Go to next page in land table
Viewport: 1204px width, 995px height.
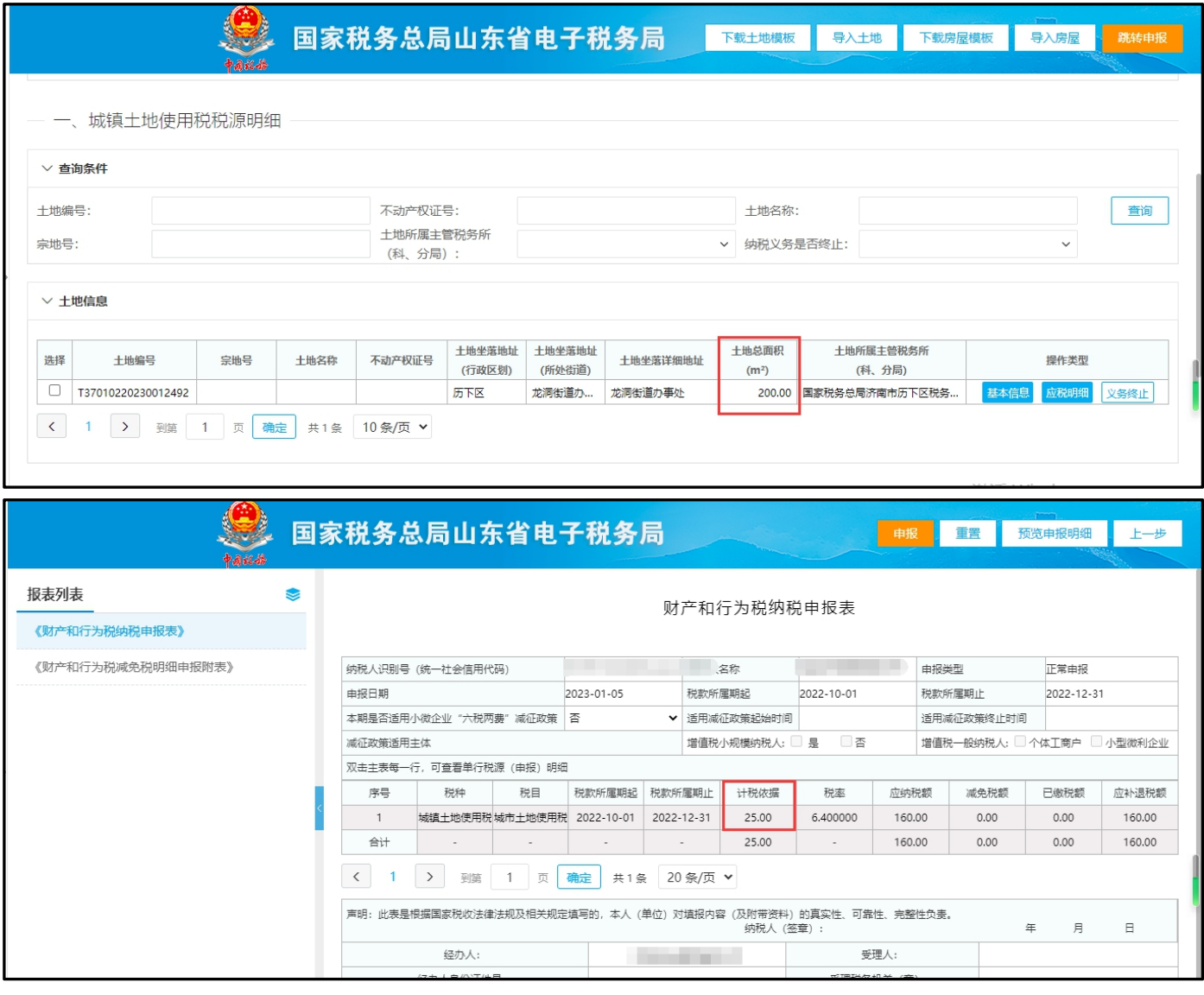(x=125, y=427)
